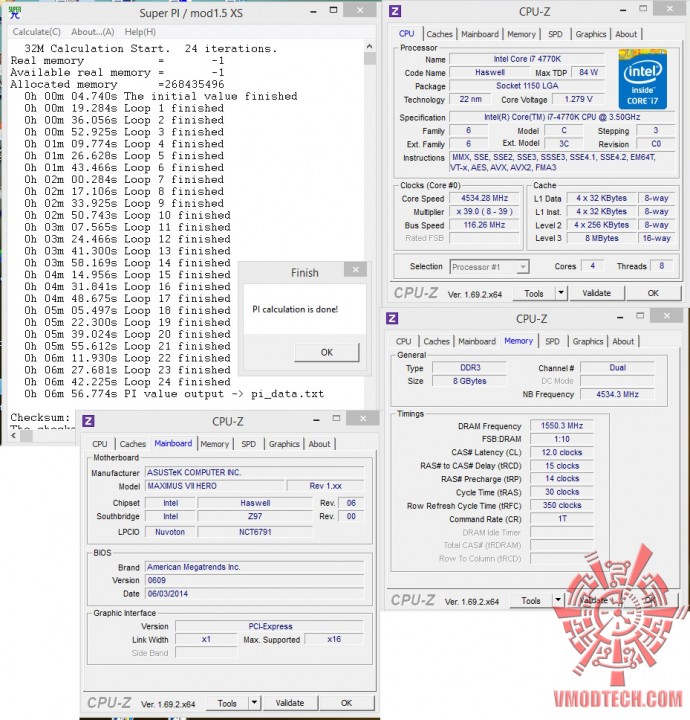Click OK in the Finish dialog

coord(327,352)
